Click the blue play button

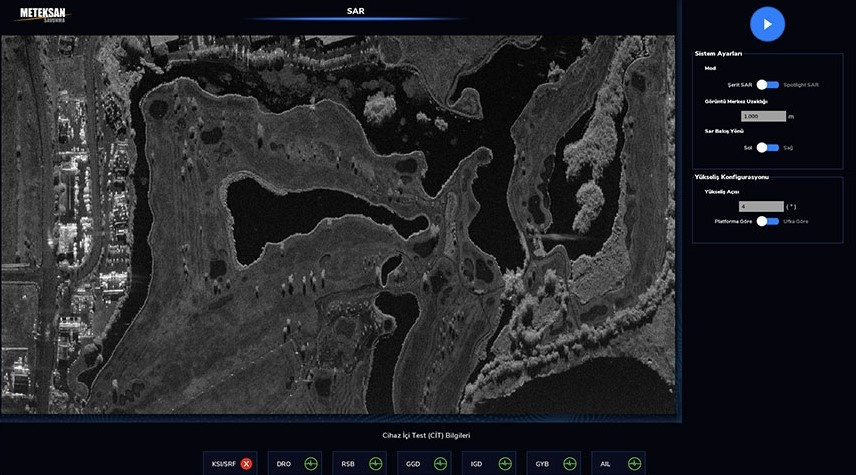(x=767, y=24)
